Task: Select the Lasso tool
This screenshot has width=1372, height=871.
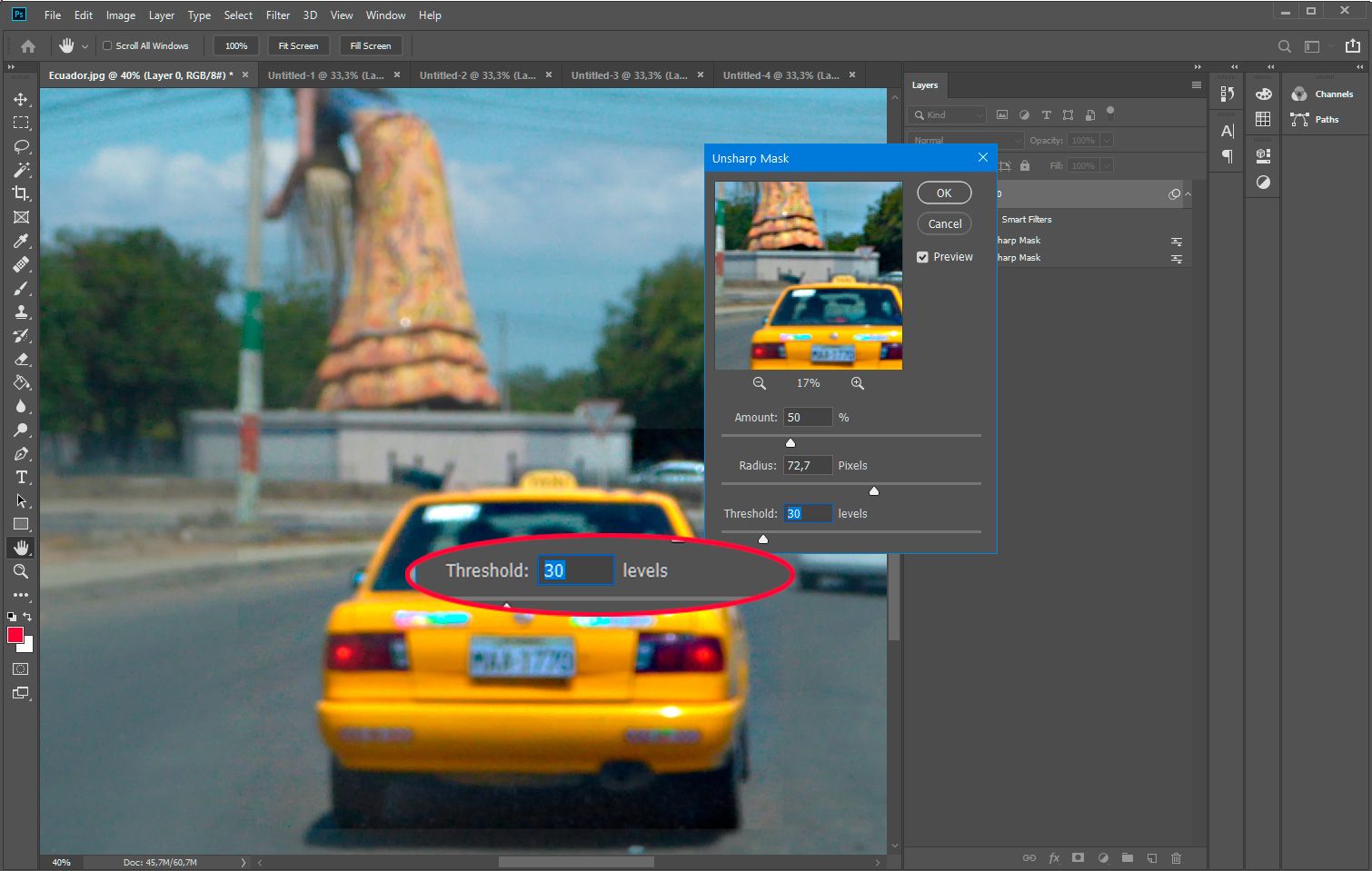Action: click(x=20, y=146)
